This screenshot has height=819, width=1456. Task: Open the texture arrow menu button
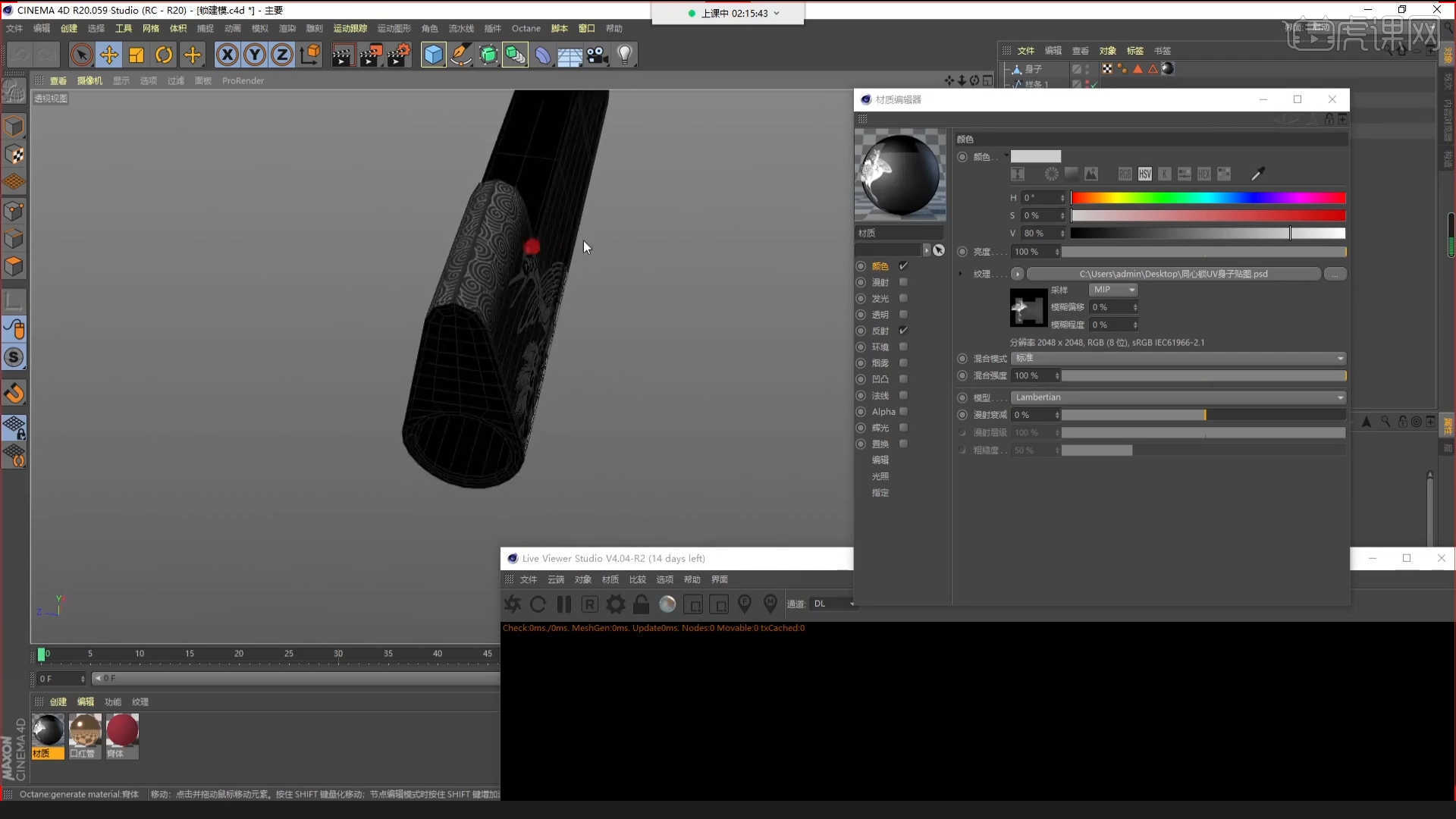coord(1018,274)
